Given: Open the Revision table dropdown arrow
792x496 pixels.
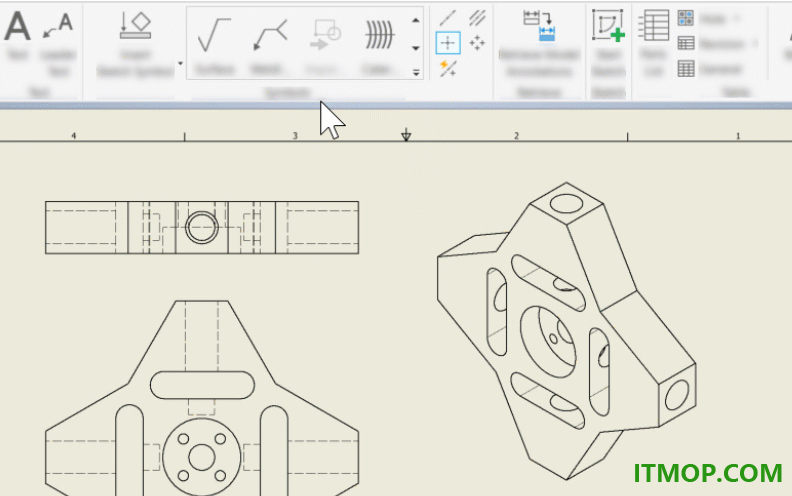Looking at the screenshot, I should [755, 43].
